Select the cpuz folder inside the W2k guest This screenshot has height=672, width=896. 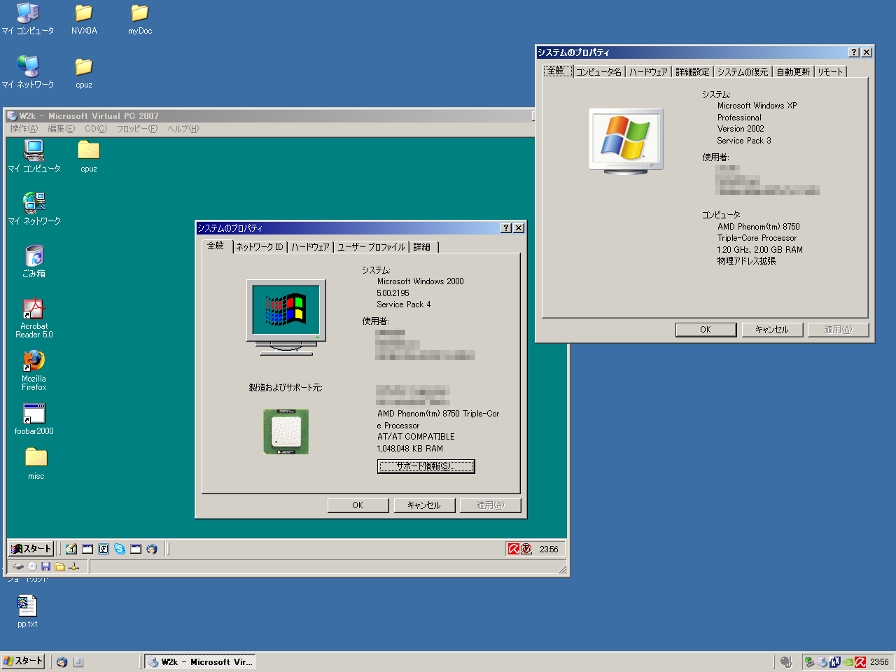89,156
